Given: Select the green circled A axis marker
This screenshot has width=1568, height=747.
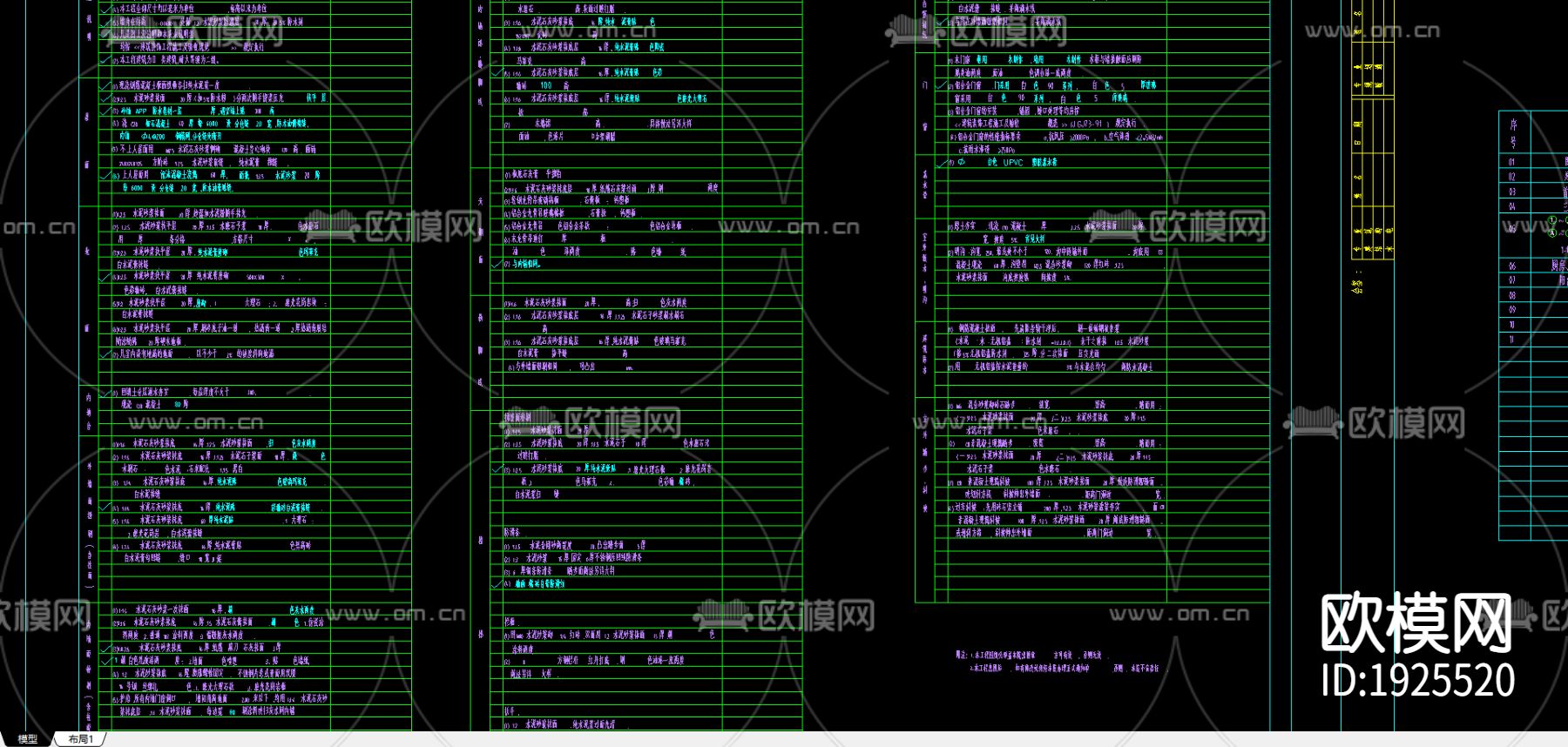Looking at the screenshot, I should (x=1551, y=232).
